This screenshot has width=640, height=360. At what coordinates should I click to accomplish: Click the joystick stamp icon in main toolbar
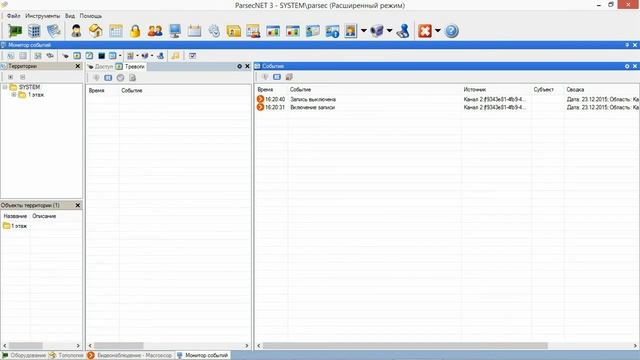(403, 31)
